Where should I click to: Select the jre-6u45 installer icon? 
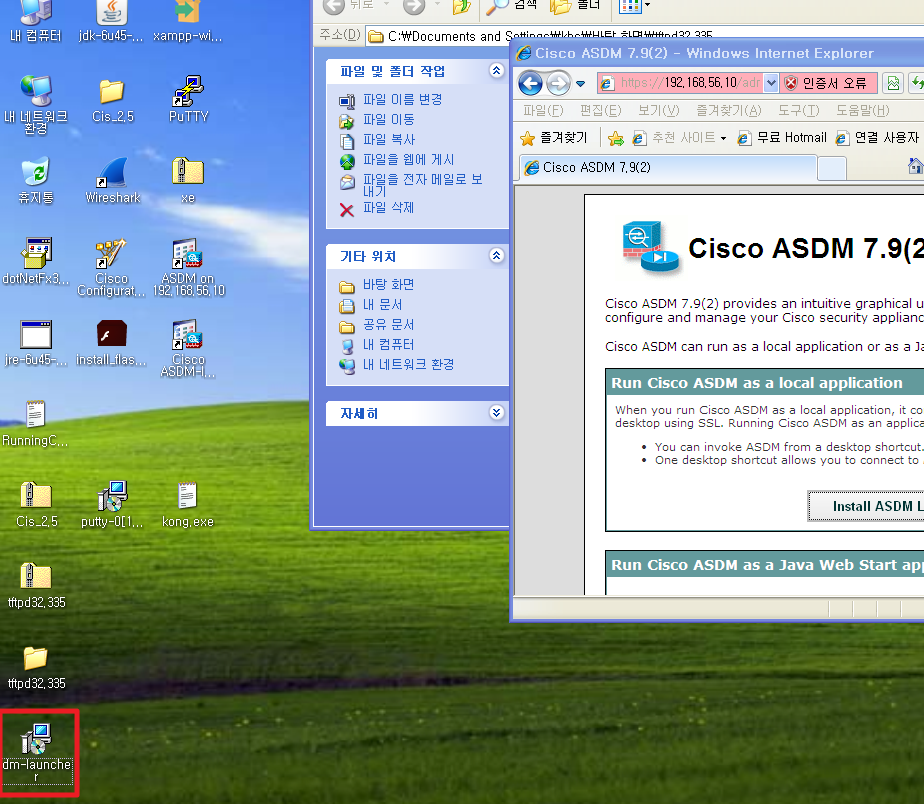pyautogui.click(x=36, y=342)
